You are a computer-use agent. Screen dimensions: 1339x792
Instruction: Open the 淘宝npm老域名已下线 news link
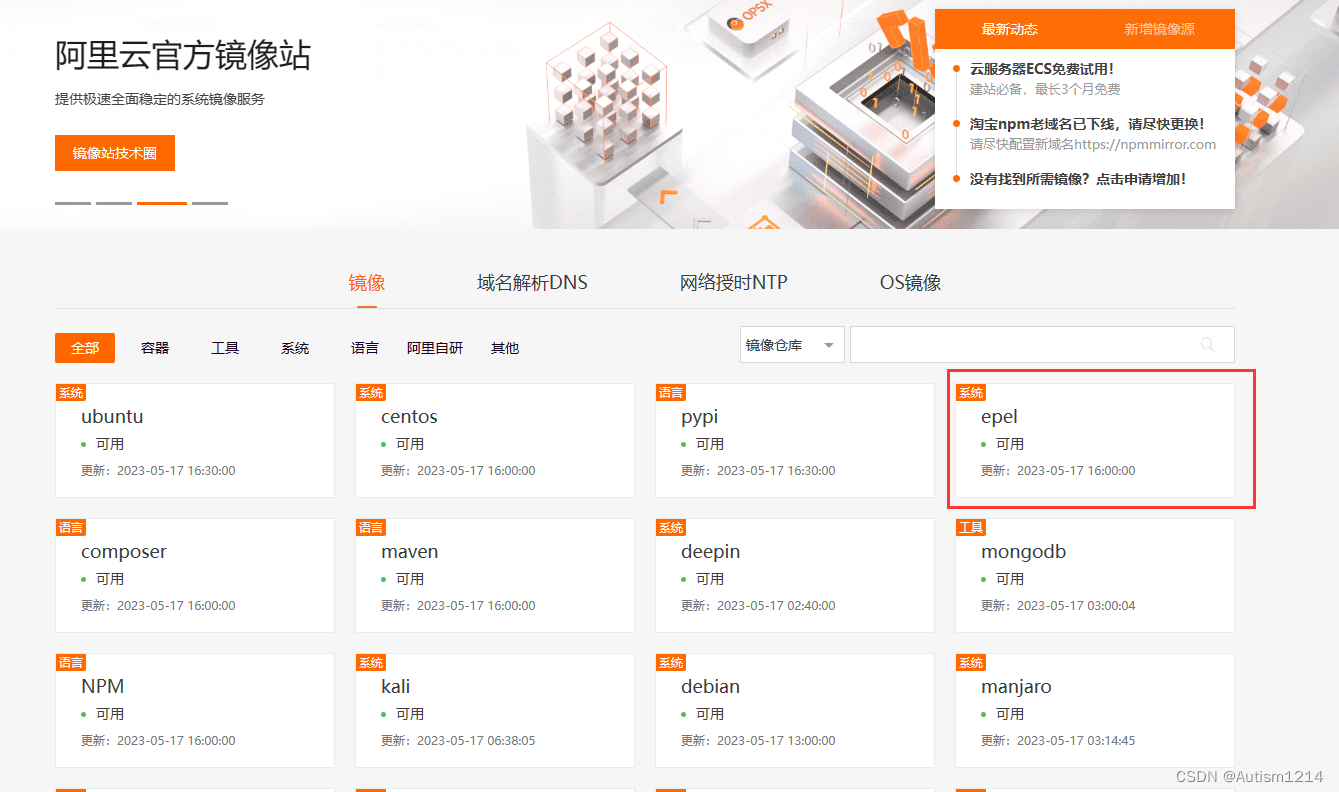[x=1087, y=124]
